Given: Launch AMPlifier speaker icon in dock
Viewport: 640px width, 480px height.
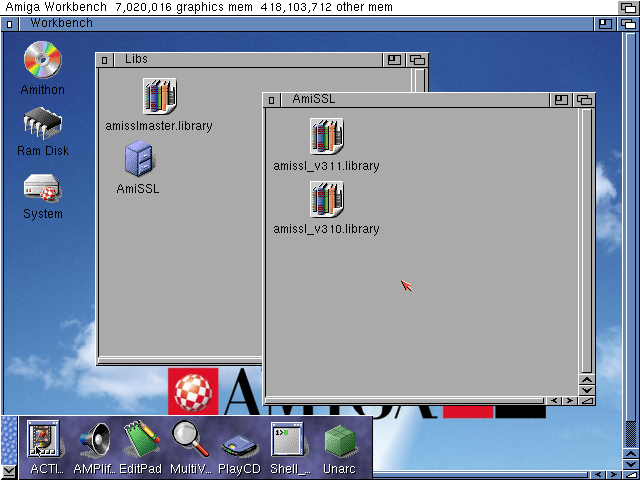Looking at the screenshot, I should pos(95,440).
